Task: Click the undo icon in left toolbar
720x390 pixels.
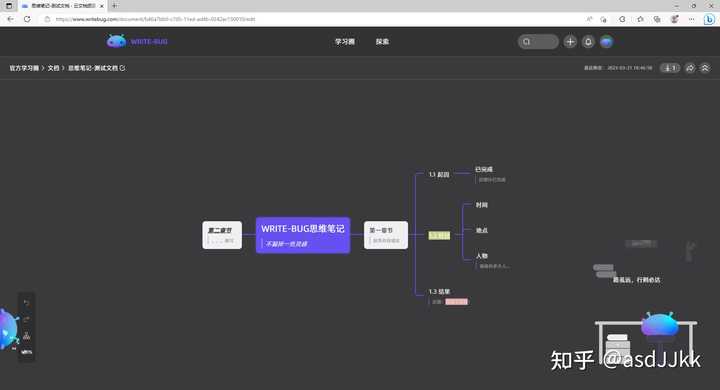Action: tap(27, 303)
